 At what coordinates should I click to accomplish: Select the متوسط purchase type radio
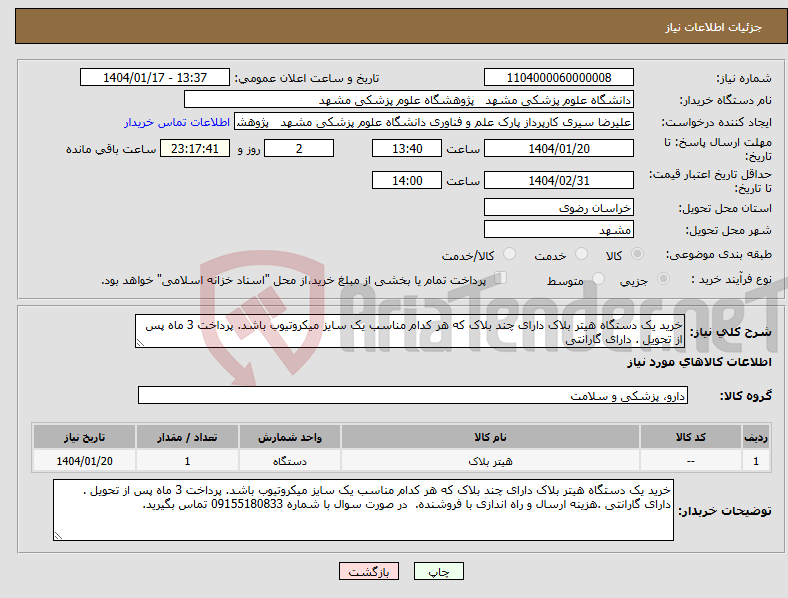point(598,278)
